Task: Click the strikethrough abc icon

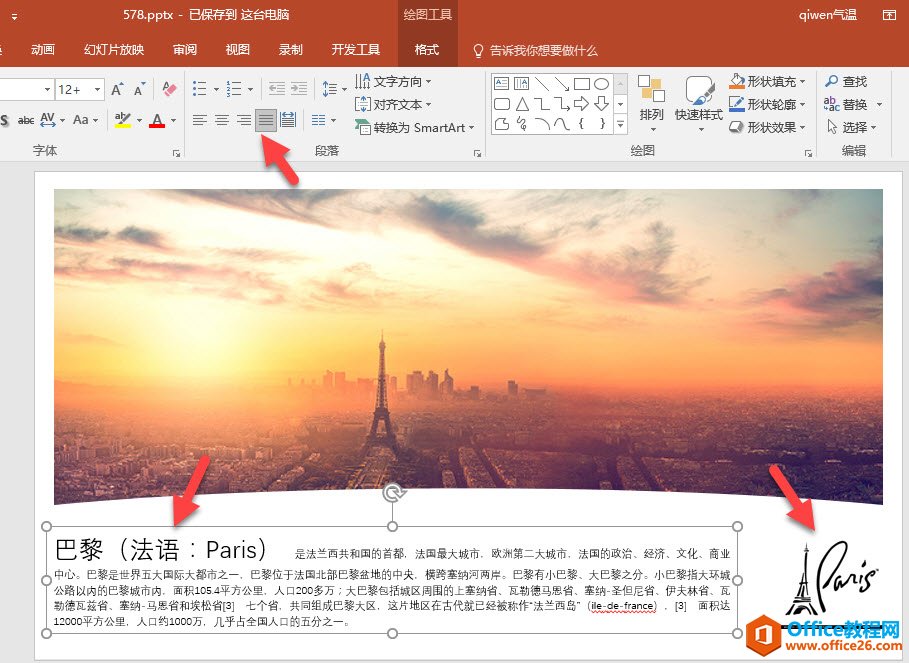Action: click(26, 120)
